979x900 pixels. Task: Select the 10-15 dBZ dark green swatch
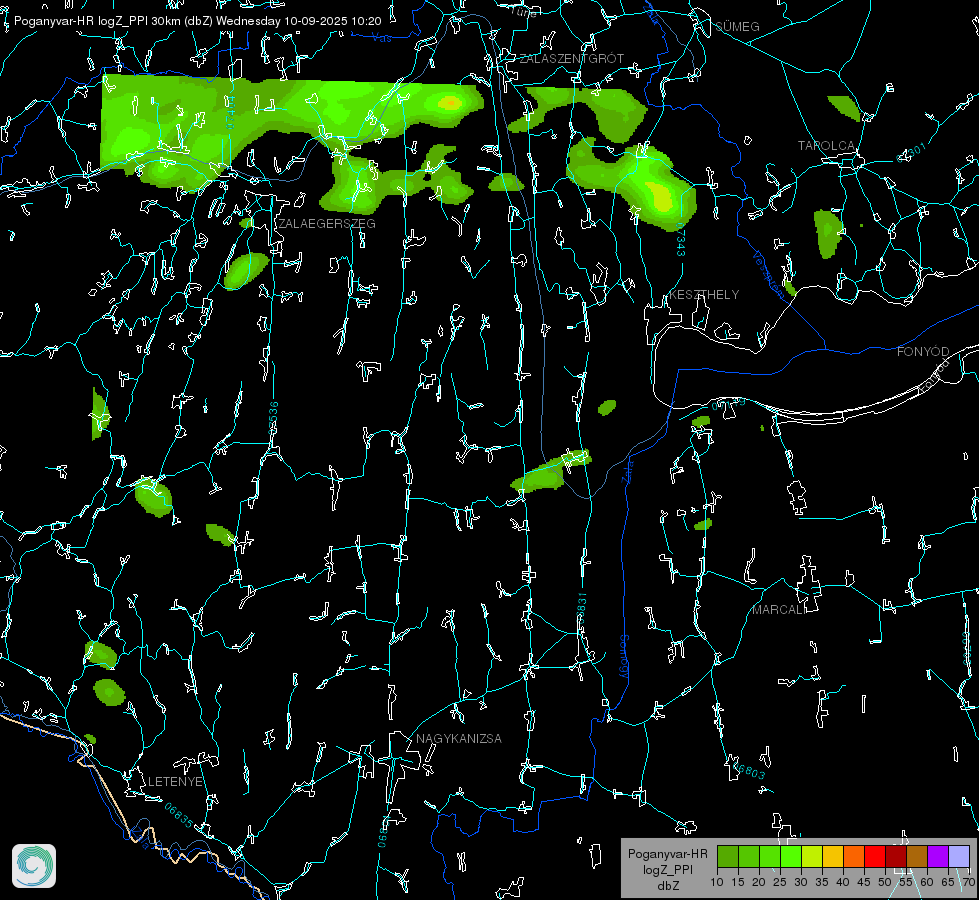[x=728, y=856]
